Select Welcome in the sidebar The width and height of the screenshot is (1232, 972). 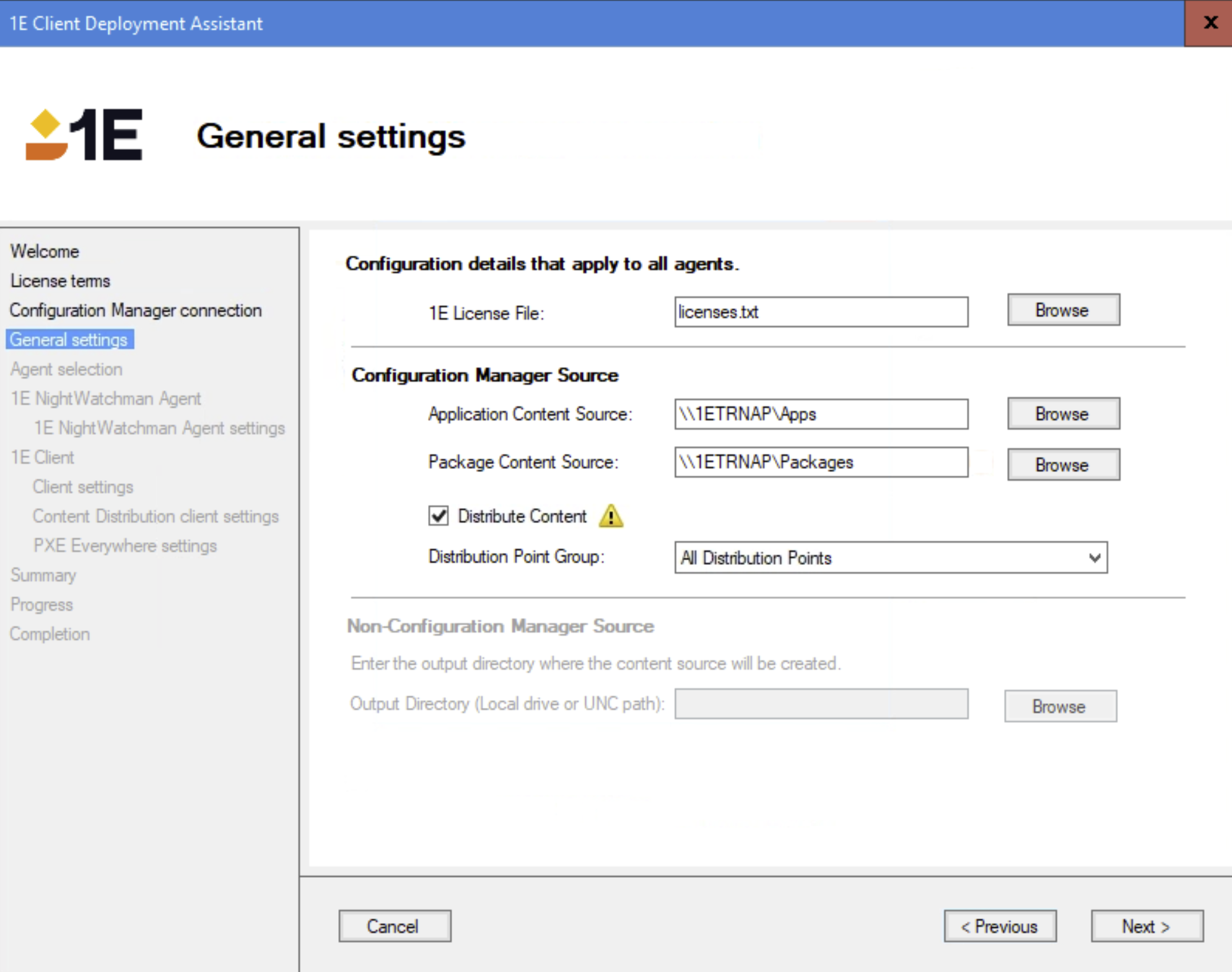(x=45, y=252)
